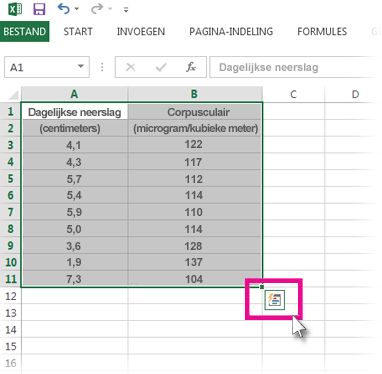Image resolution: width=382 pixels, height=374 pixels.
Task: Select the cell with value 104
Action: [x=195, y=279]
